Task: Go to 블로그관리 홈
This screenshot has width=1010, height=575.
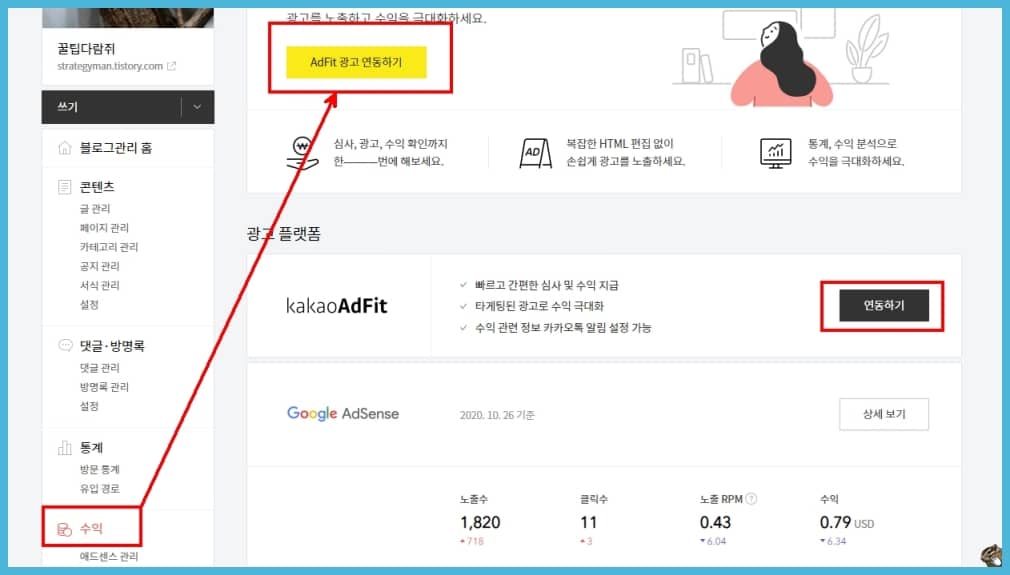Action: (116, 148)
